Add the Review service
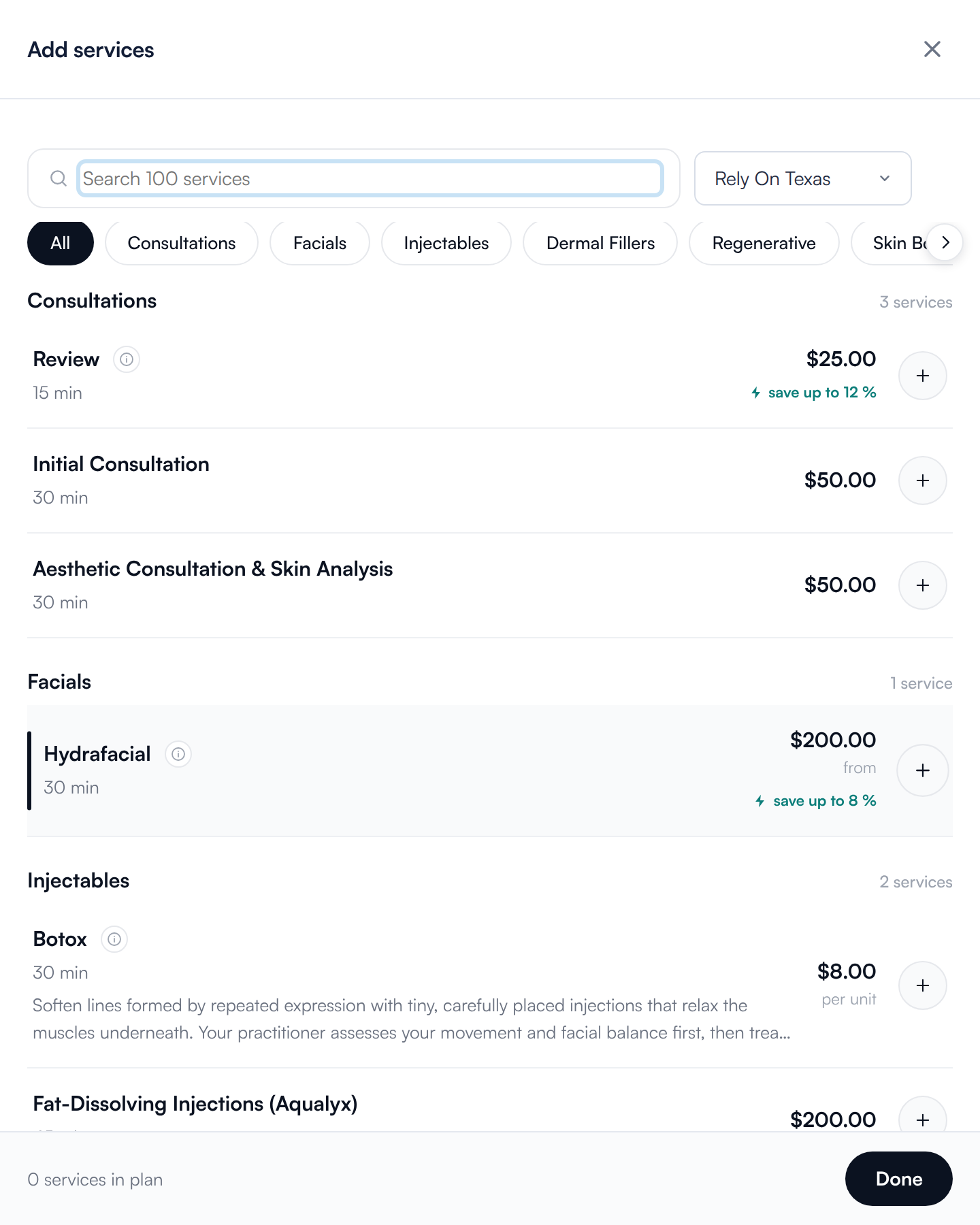 tap(923, 376)
